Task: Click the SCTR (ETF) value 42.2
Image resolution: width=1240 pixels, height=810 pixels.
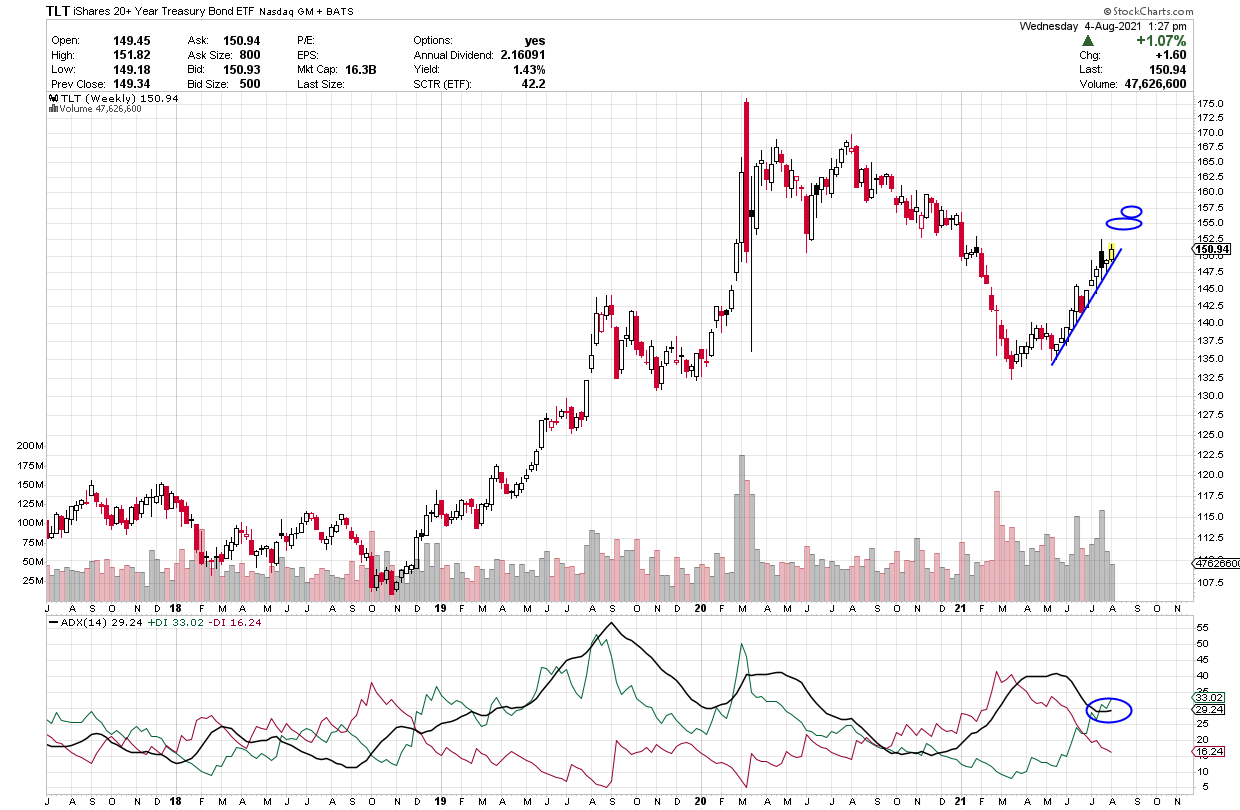Action: point(534,84)
